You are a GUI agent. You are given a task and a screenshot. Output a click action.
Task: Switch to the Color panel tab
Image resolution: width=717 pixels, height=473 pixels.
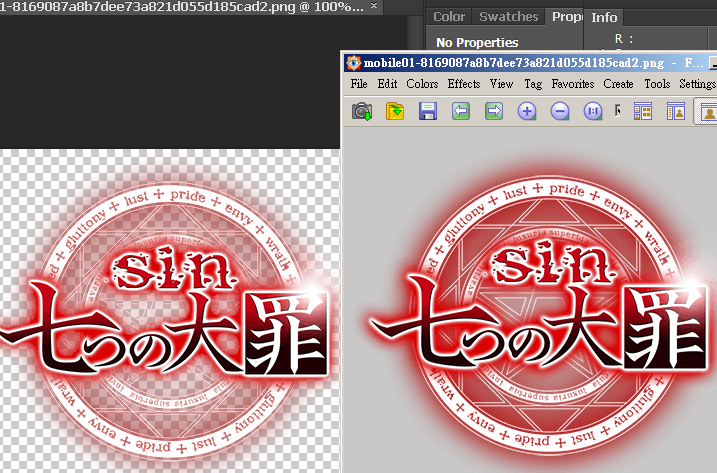449,16
